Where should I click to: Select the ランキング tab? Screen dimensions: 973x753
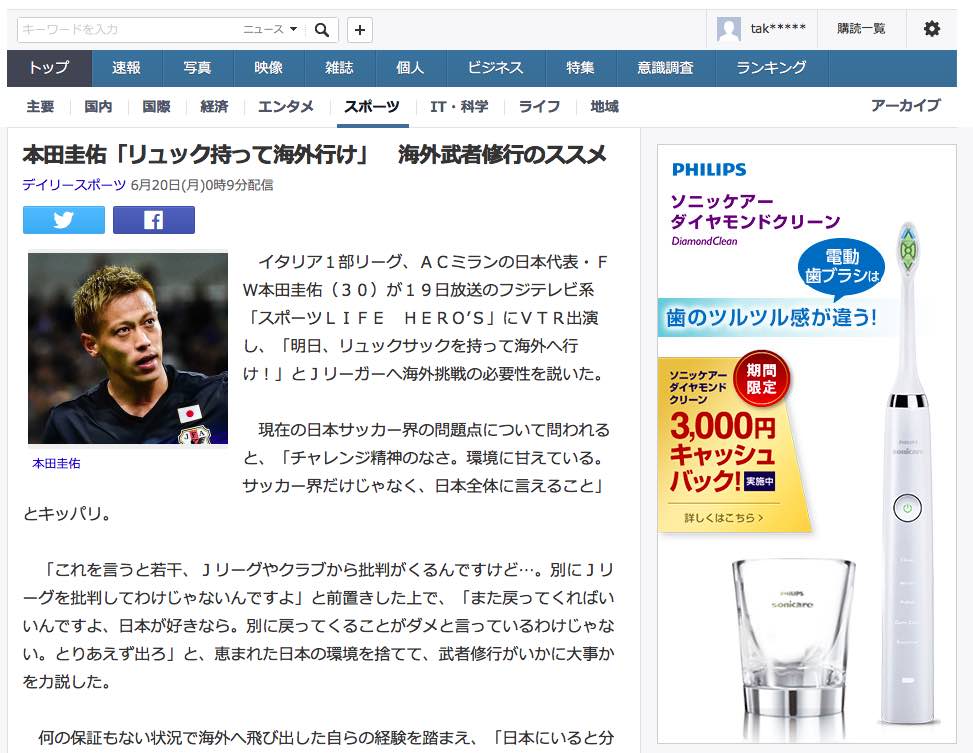(771, 68)
